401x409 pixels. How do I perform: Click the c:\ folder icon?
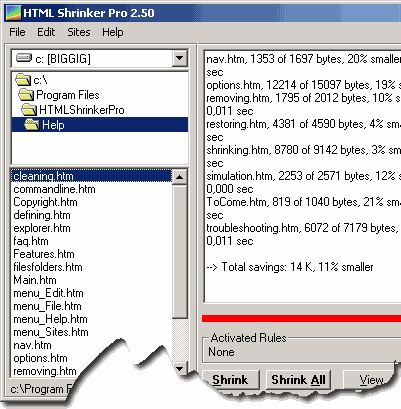(23, 80)
